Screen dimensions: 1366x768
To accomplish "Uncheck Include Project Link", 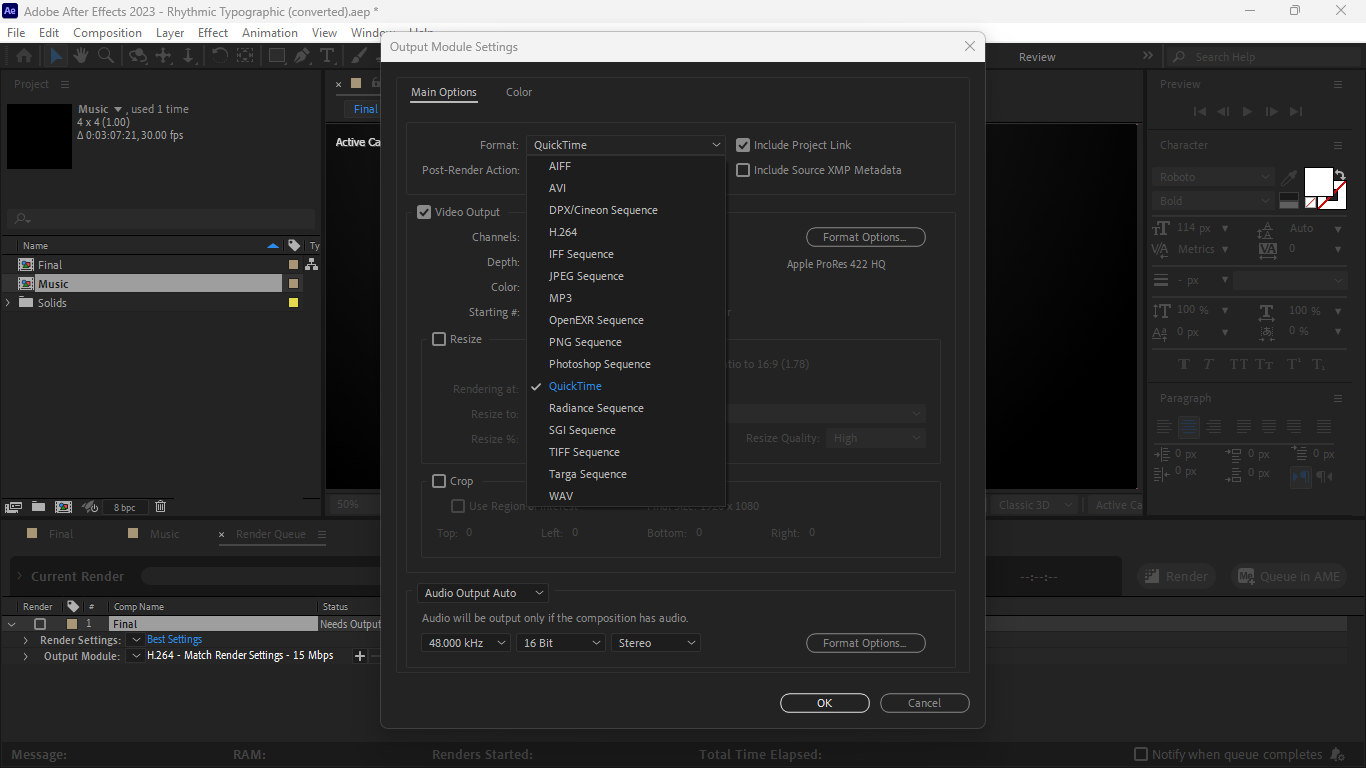I will point(743,145).
